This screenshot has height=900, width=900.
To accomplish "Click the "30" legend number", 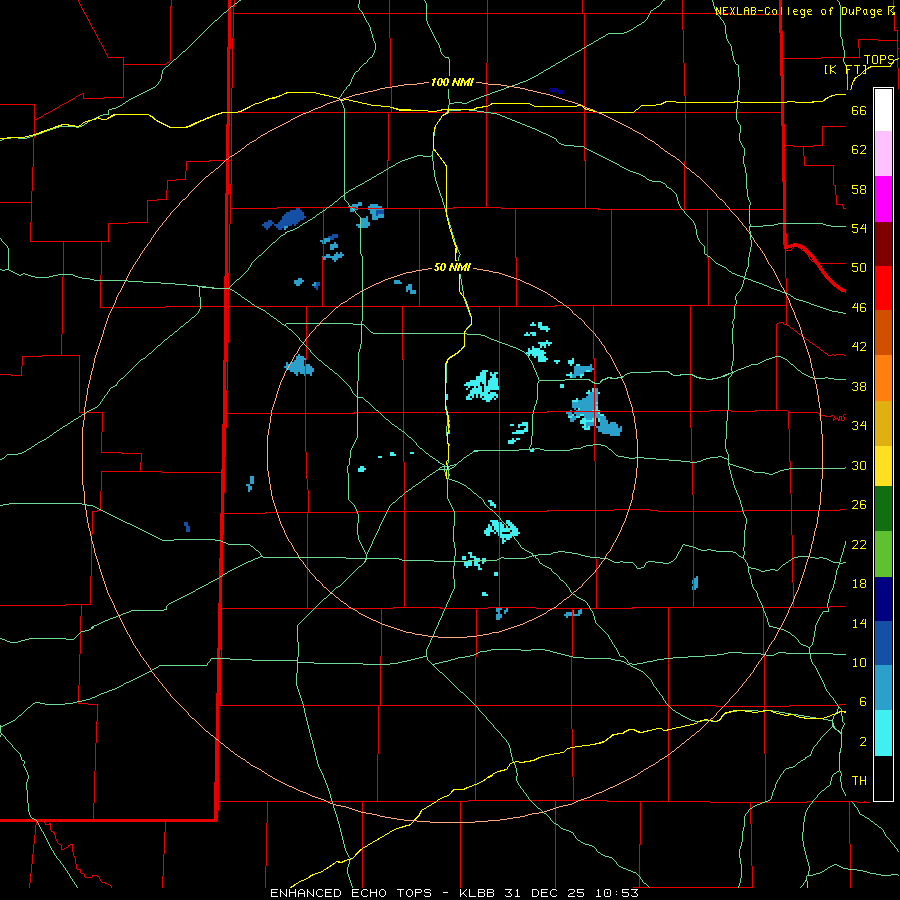I will (x=859, y=465).
